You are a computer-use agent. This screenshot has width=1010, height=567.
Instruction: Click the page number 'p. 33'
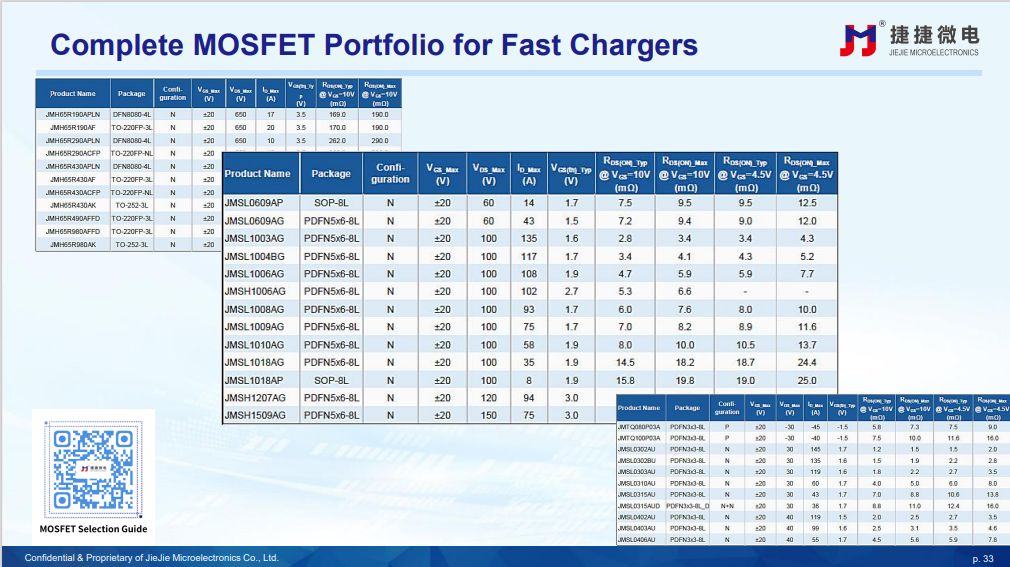click(x=982, y=559)
